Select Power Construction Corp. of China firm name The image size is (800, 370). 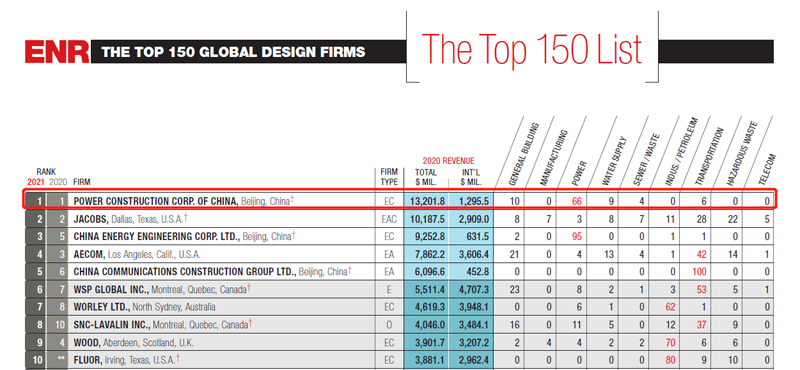156,201
